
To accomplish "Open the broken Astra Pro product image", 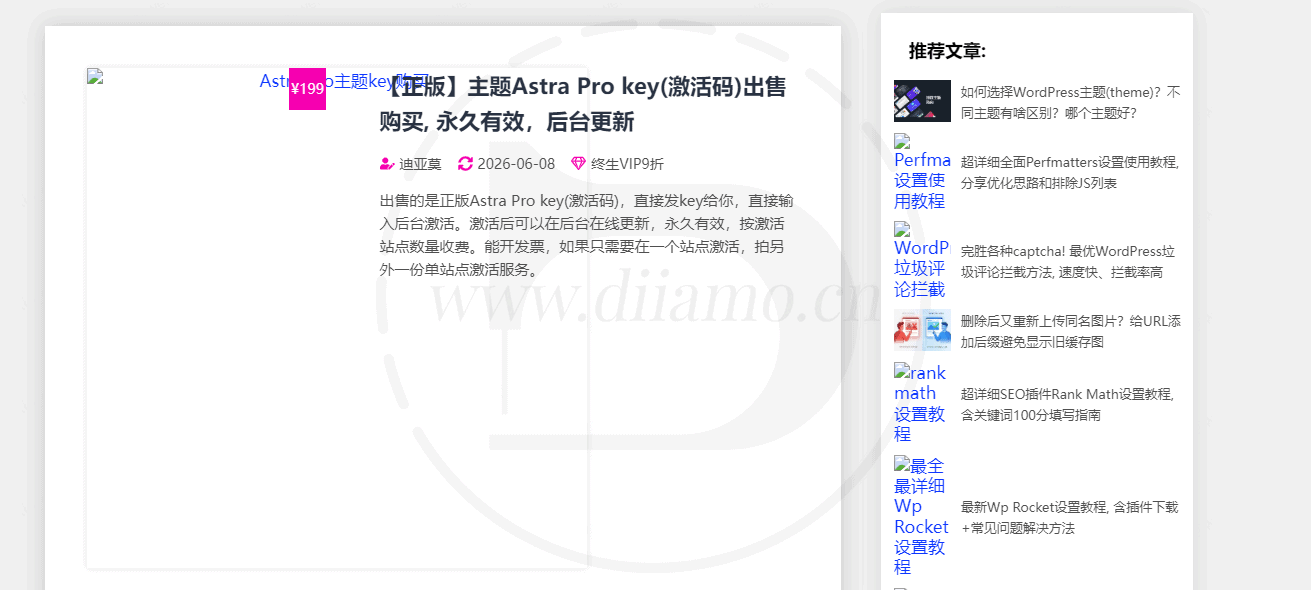I will [x=337, y=318].
